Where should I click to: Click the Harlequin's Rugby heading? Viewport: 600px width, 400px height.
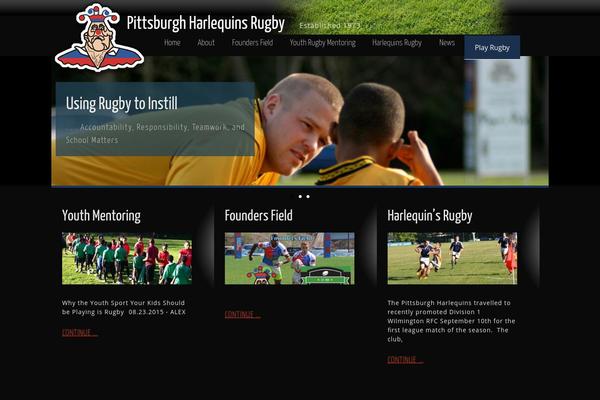pyautogui.click(x=430, y=216)
